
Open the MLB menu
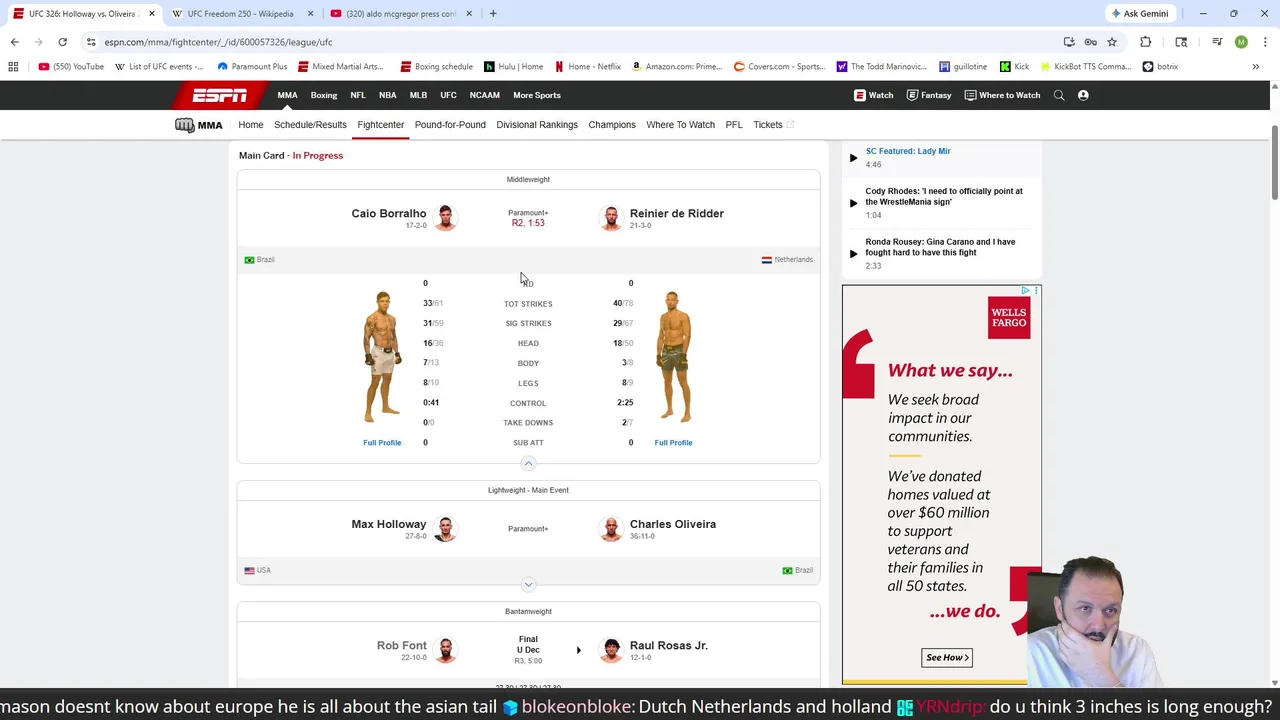point(418,95)
